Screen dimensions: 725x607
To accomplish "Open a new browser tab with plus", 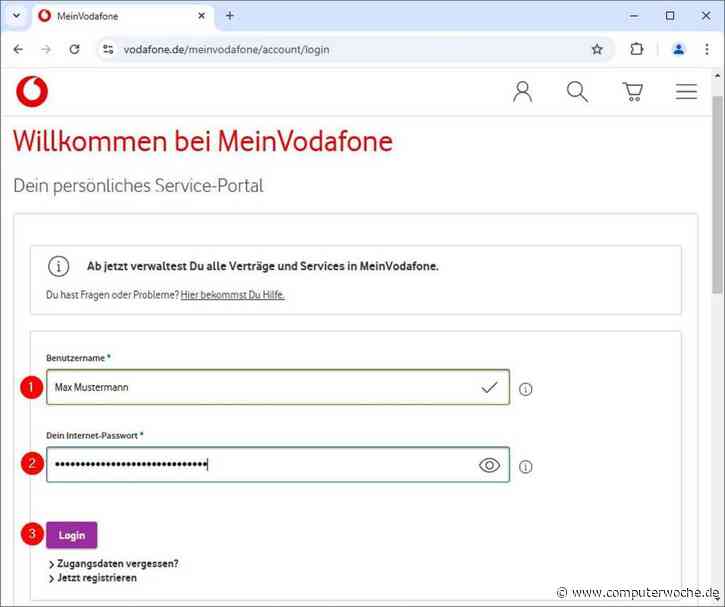I will [230, 16].
